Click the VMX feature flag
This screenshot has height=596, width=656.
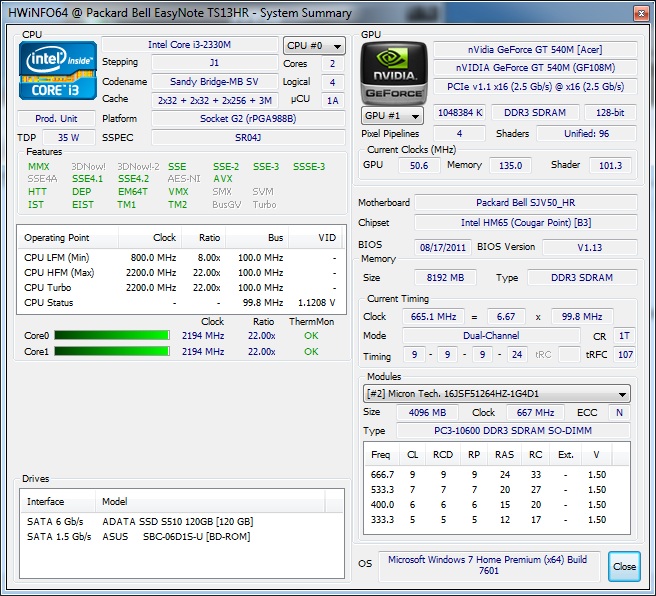[178, 192]
